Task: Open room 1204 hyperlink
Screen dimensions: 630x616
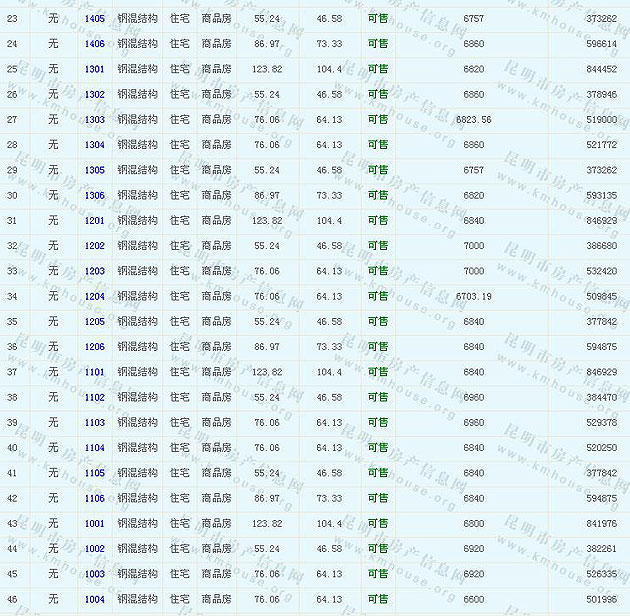Action: (x=94, y=297)
